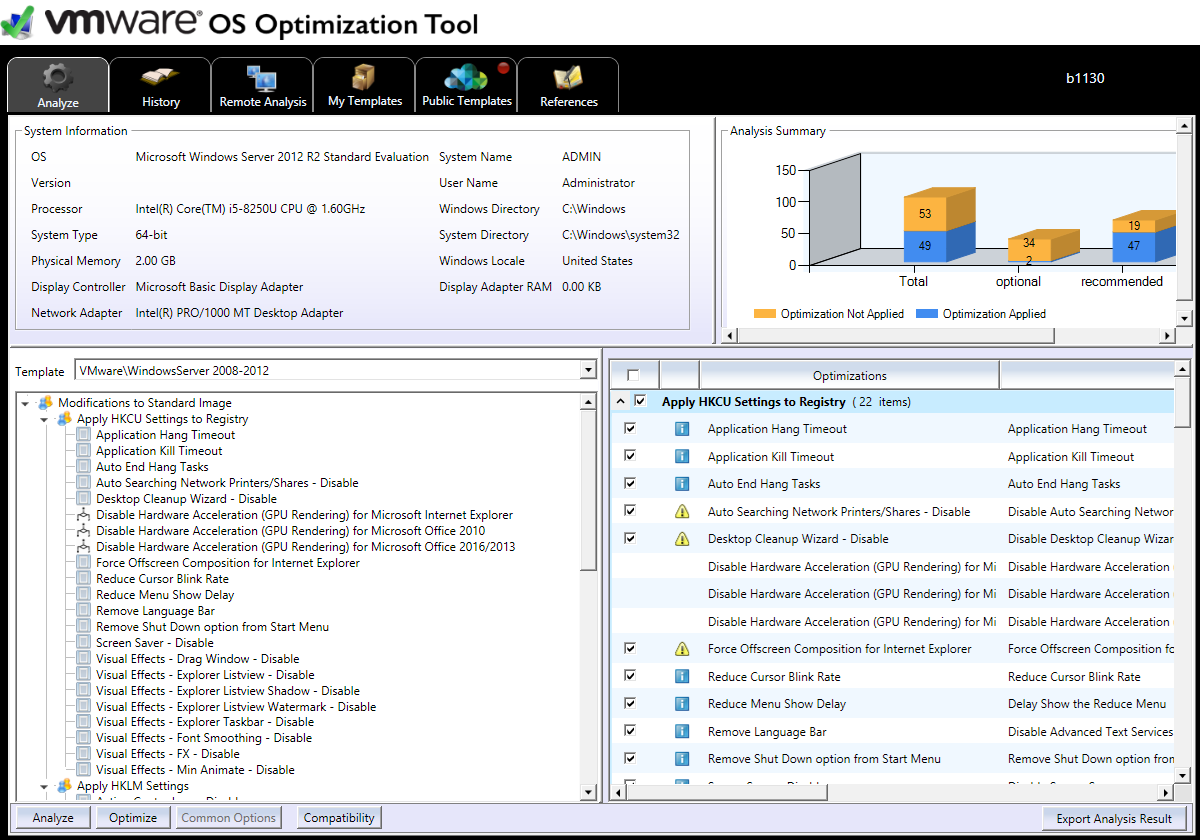Viewport: 1200px width, 840px height.
Task: Click group icon for Office 2010 Hardware Acceleration
Action: (x=84, y=531)
